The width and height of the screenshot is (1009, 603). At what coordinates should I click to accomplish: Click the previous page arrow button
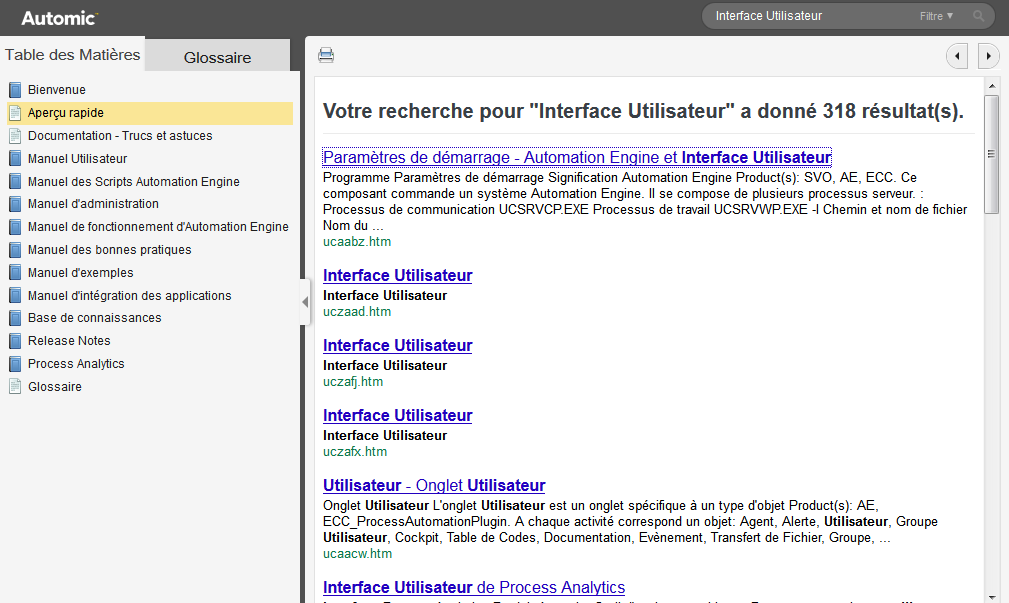point(957,56)
